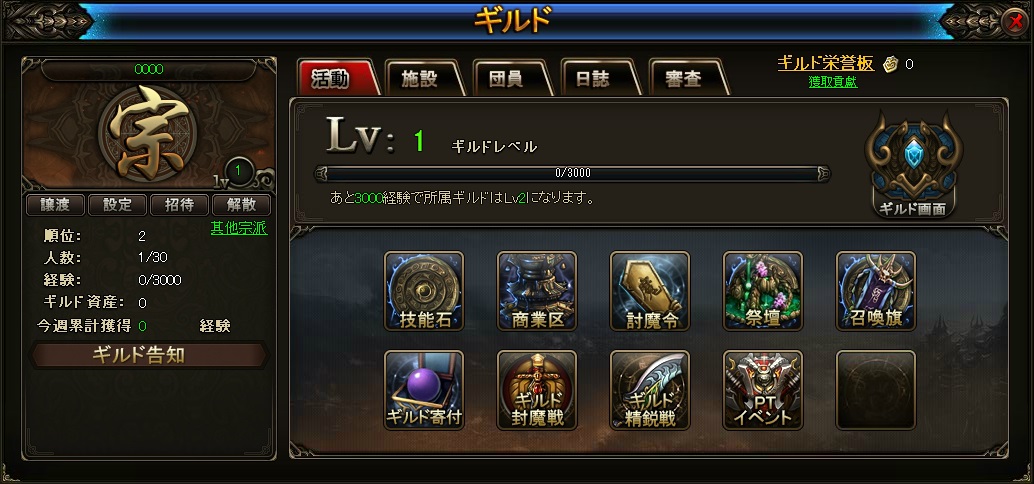Switch to the 団員 tab
The image size is (1034, 484).
510,78
